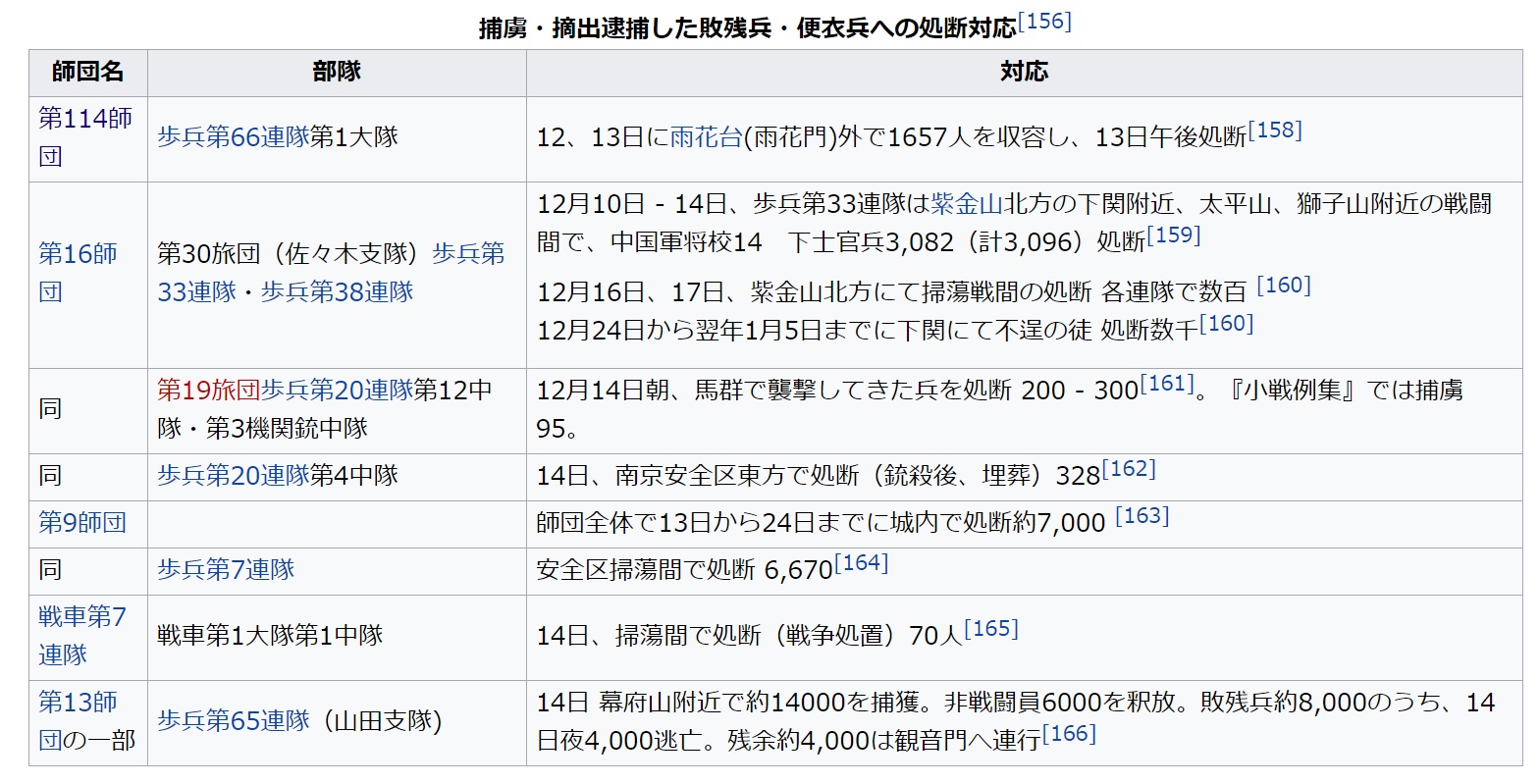The image size is (1540, 784).
Task: Open footnote reference 163
Action: point(1142,516)
